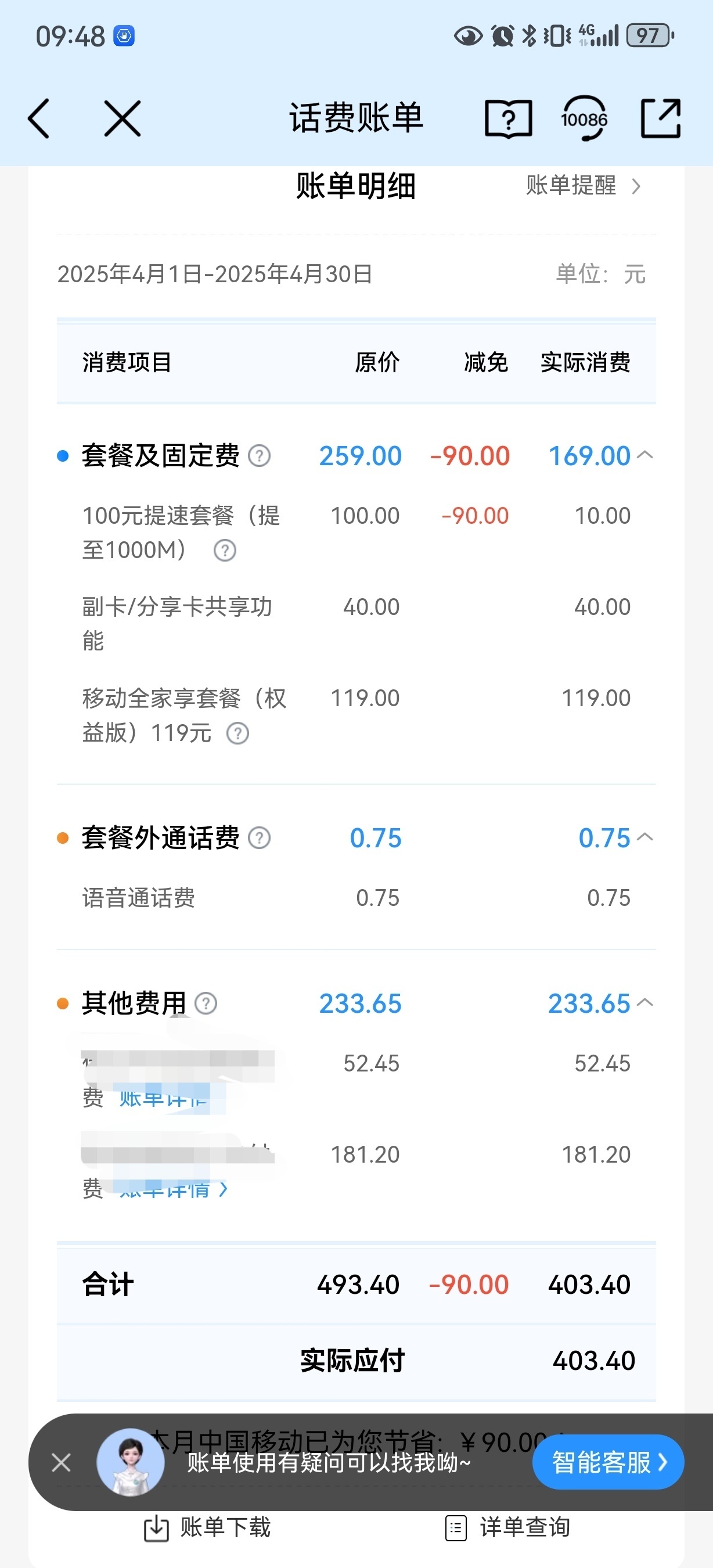Tap help icon next to 套餐及固定费

click(x=259, y=456)
